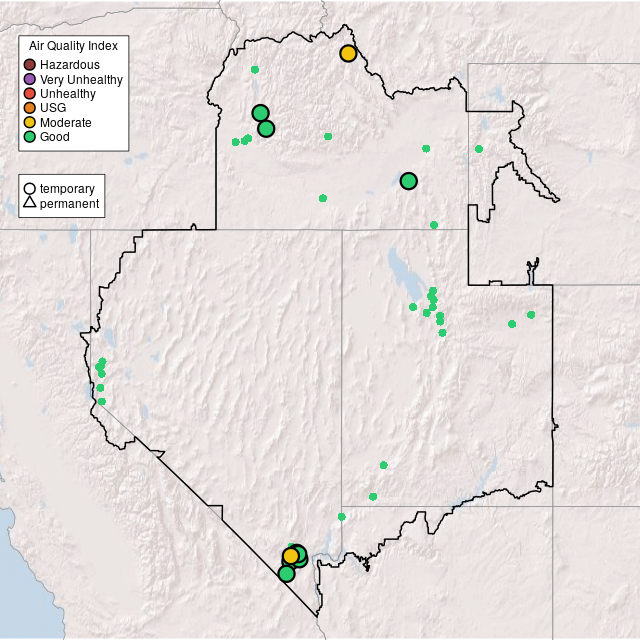Image resolution: width=640 pixels, height=640 pixels.
Task: Click the "permanent" legend label text
Action: (69, 203)
